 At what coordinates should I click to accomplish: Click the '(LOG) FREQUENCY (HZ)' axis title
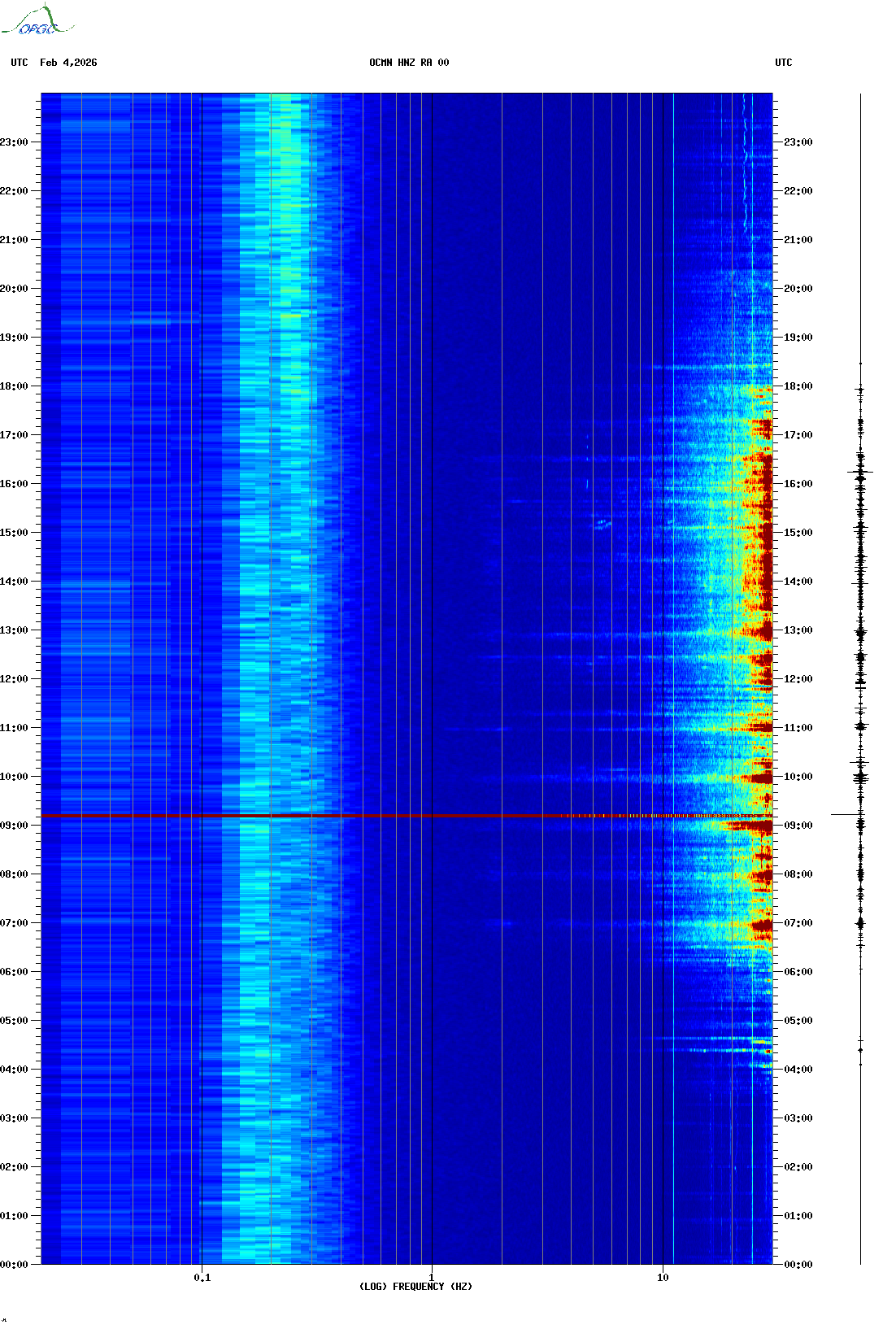(x=415, y=1286)
